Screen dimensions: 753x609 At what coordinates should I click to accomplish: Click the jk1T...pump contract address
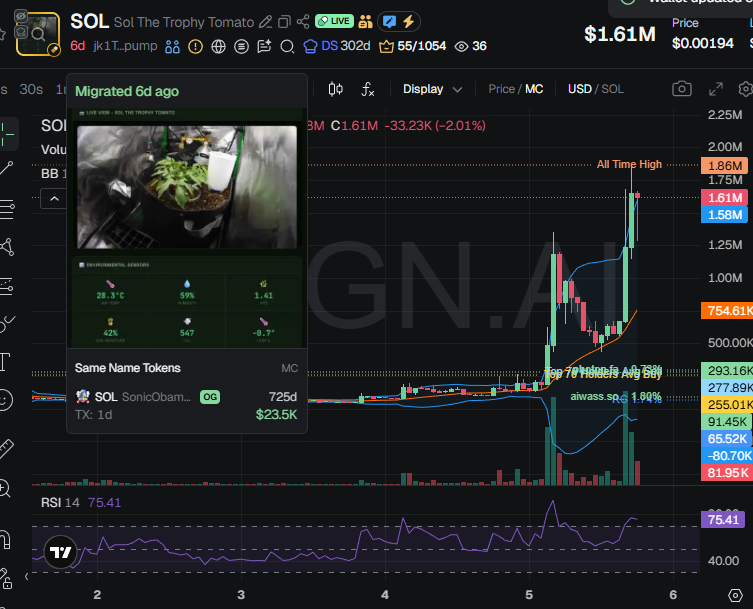coord(125,46)
